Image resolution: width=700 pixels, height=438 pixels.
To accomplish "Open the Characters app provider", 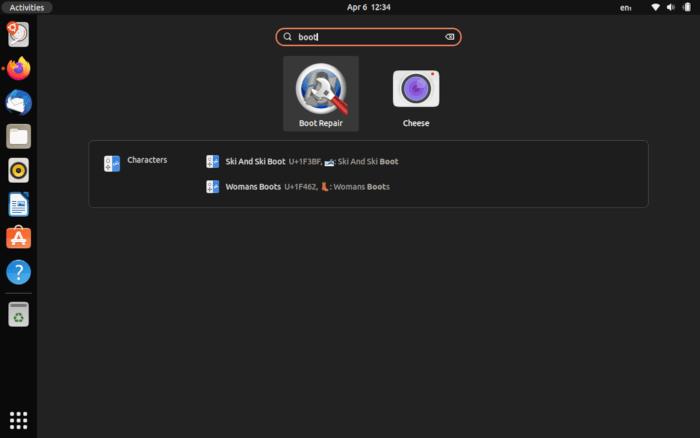I will [x=135, y=163].
